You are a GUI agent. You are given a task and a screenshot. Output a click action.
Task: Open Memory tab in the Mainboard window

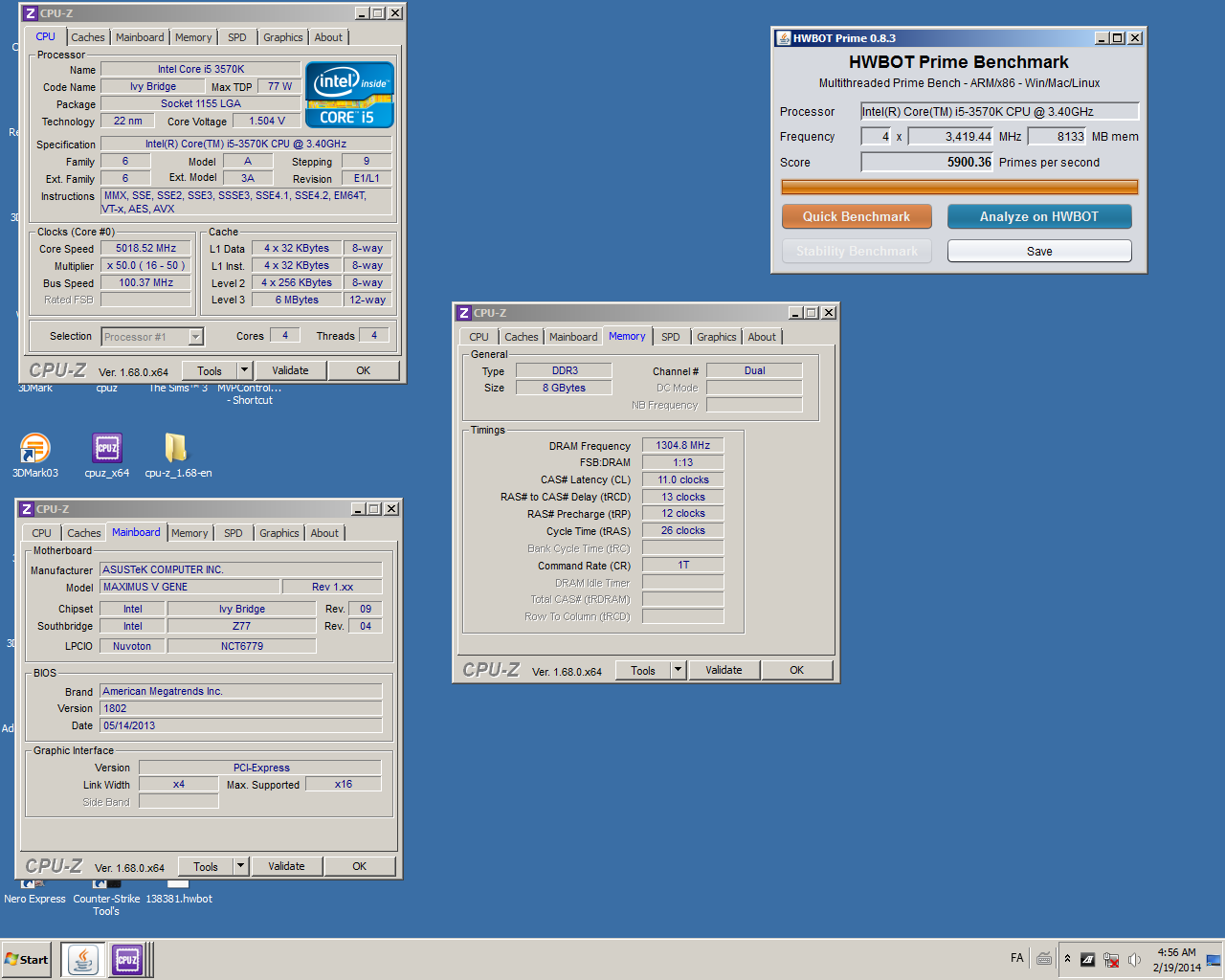(189, 533)
